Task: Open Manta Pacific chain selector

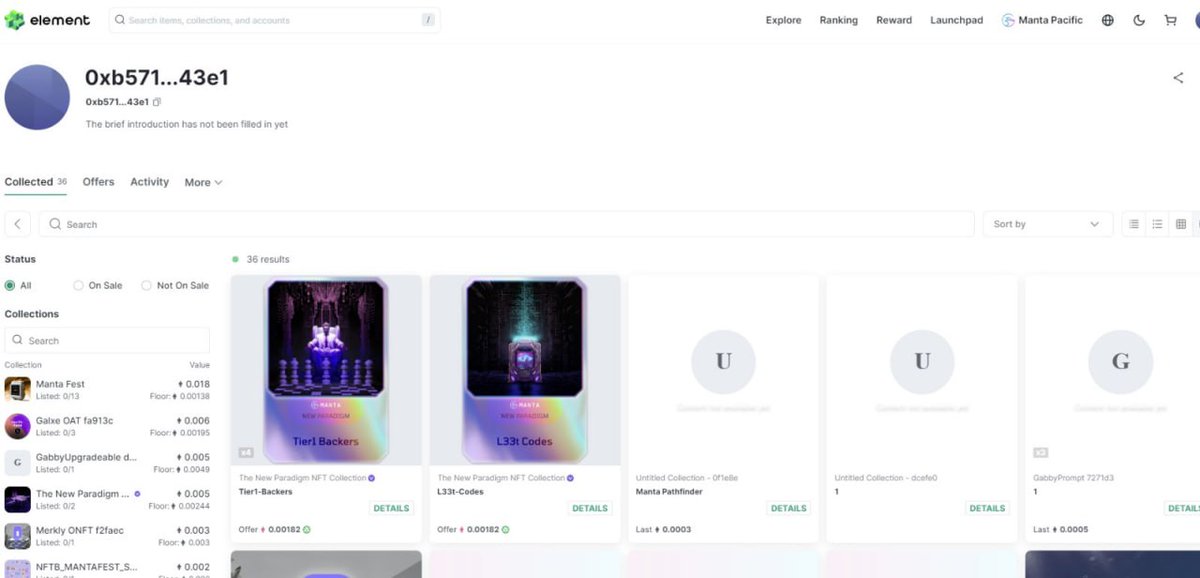Action: point(1042,20)
